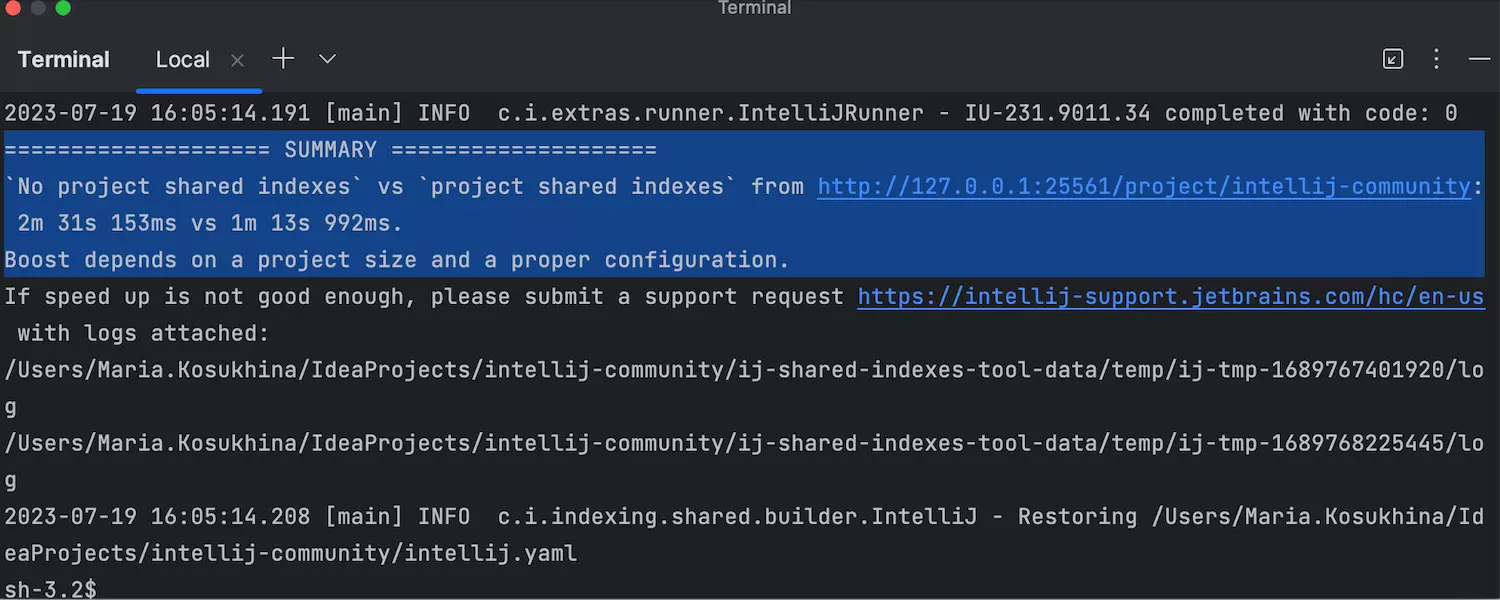Screen dimensions: 1500x600
Task: Click the Terminal tool window label
Action: [63, 60]
